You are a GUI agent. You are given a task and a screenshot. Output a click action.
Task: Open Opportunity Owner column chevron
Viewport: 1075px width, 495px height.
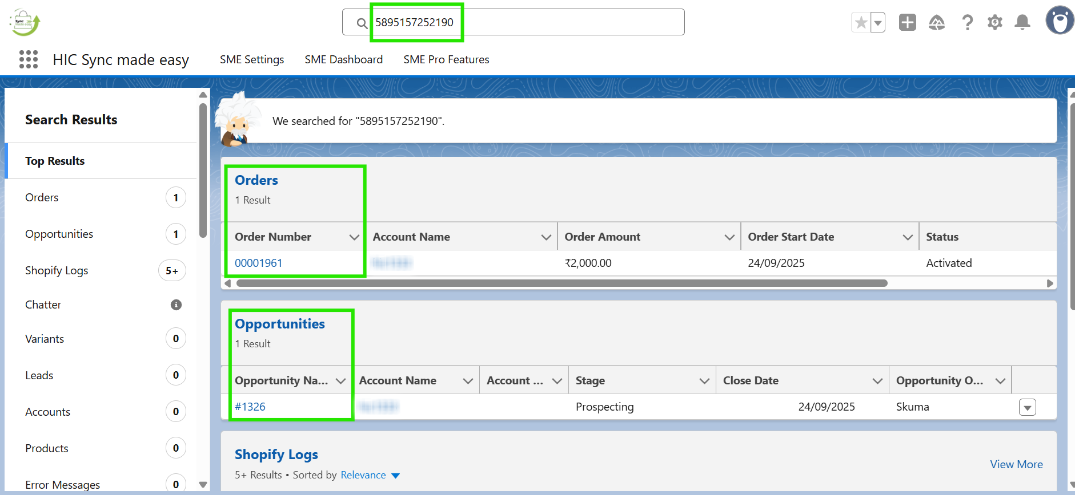click(x=1001, y=381)
